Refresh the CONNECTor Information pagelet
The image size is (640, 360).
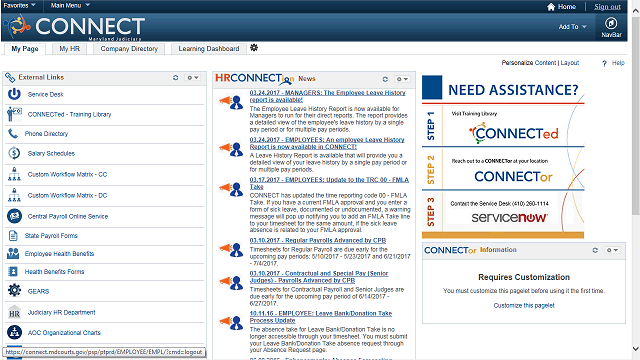pos(595,250)
